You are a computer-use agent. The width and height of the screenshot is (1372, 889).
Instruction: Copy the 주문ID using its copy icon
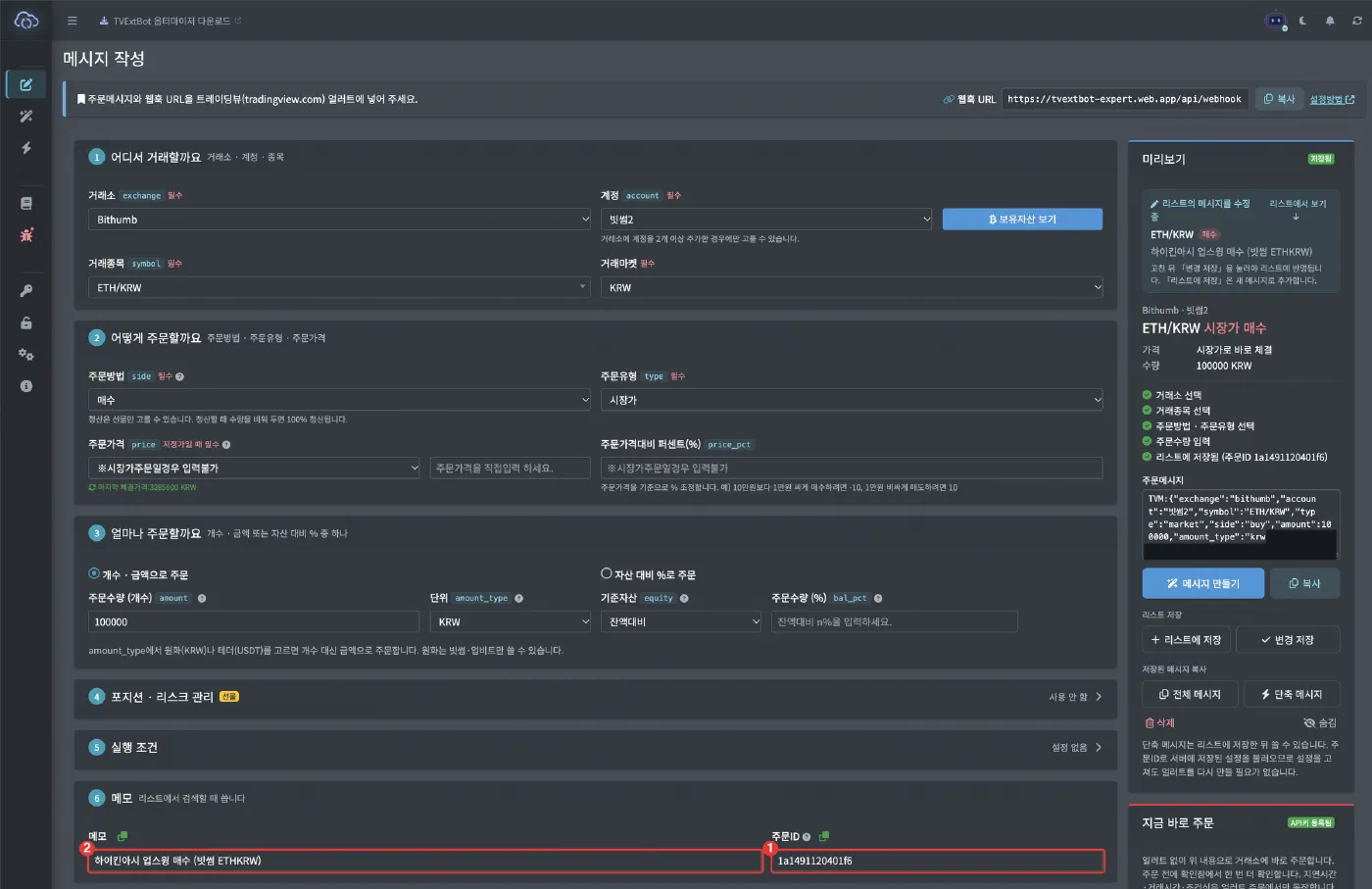[x=824, y=836]
